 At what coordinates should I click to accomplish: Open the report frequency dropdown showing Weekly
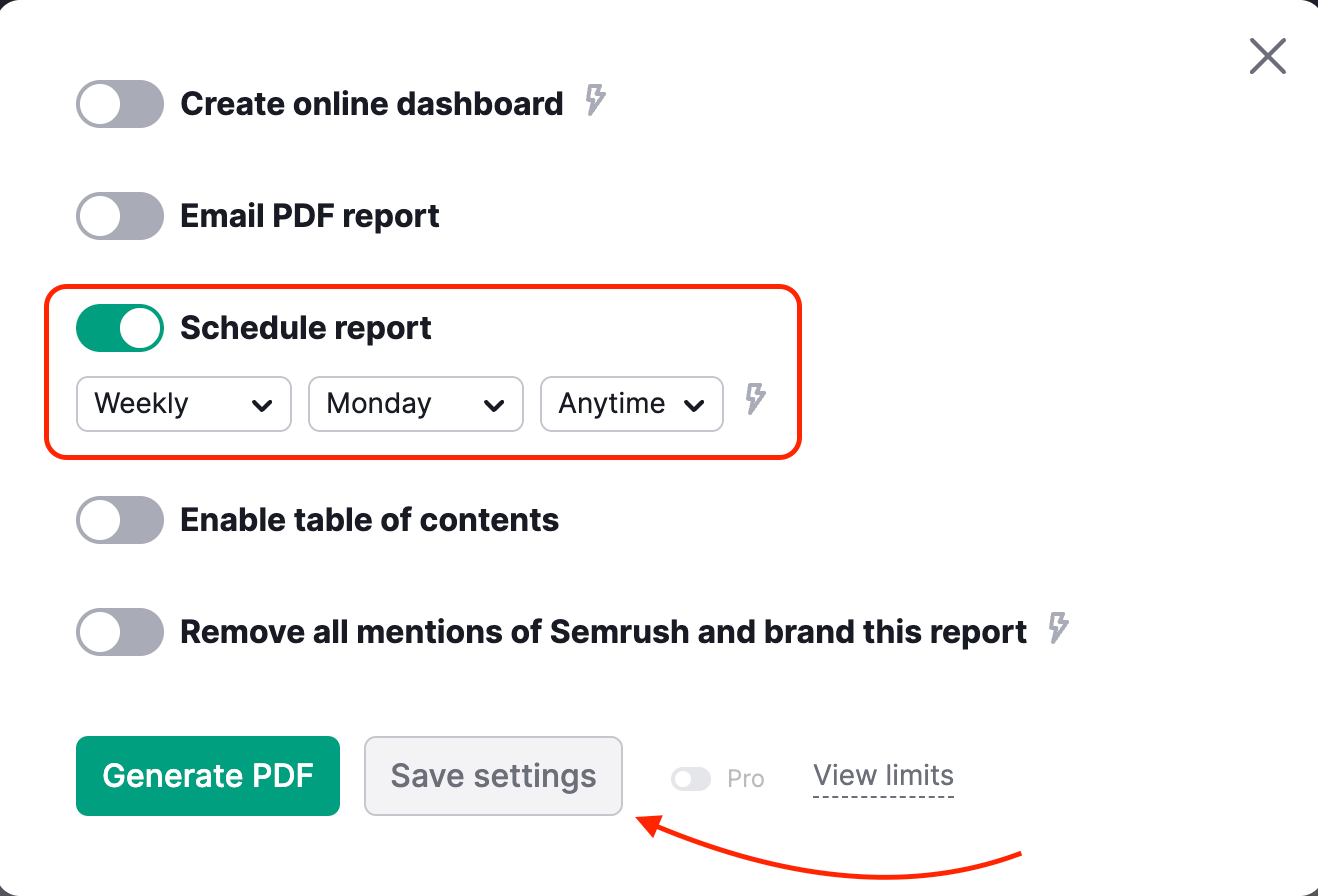click(x=184, y=404)
